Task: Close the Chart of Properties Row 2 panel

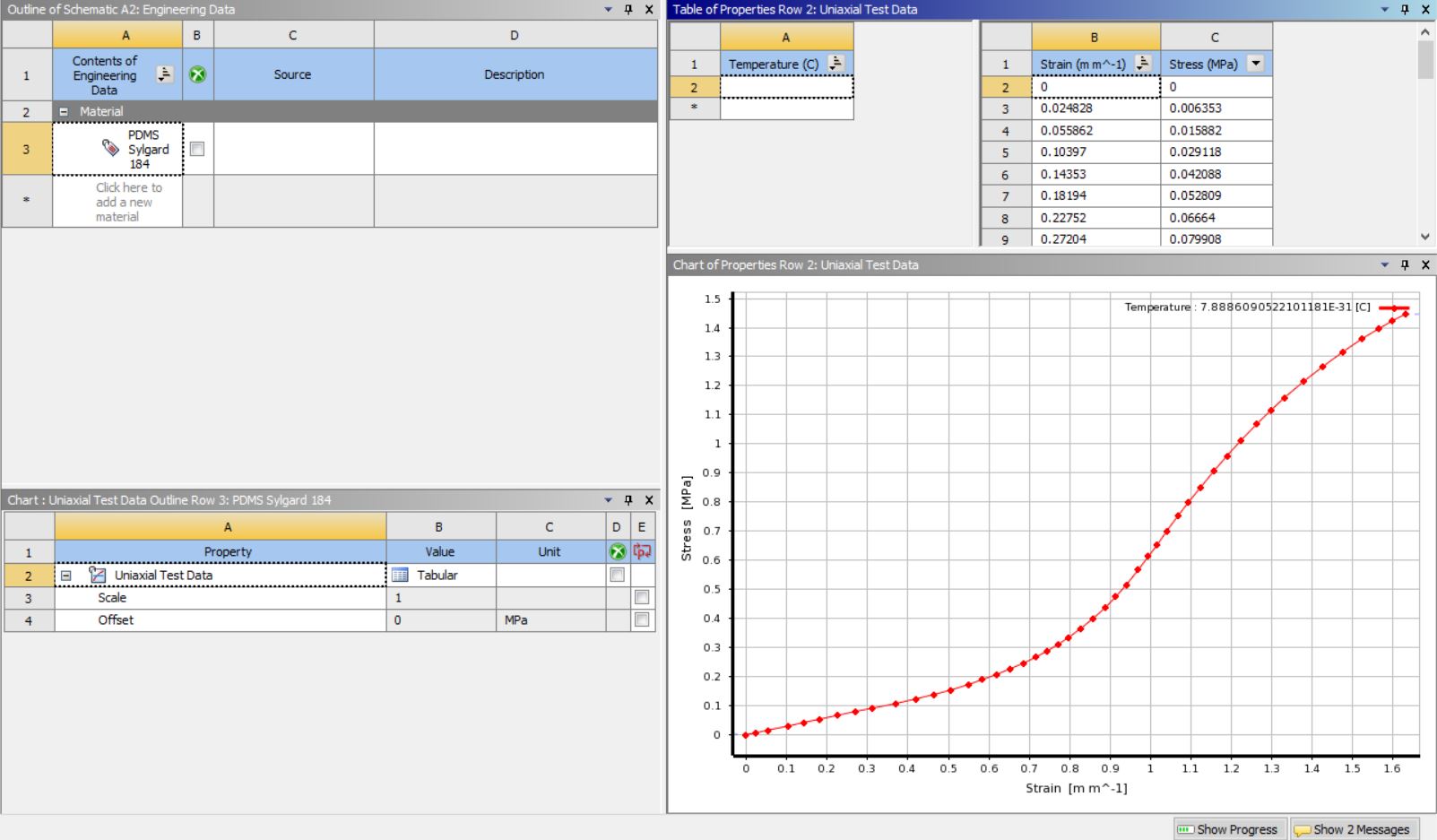Action: 1425,264
